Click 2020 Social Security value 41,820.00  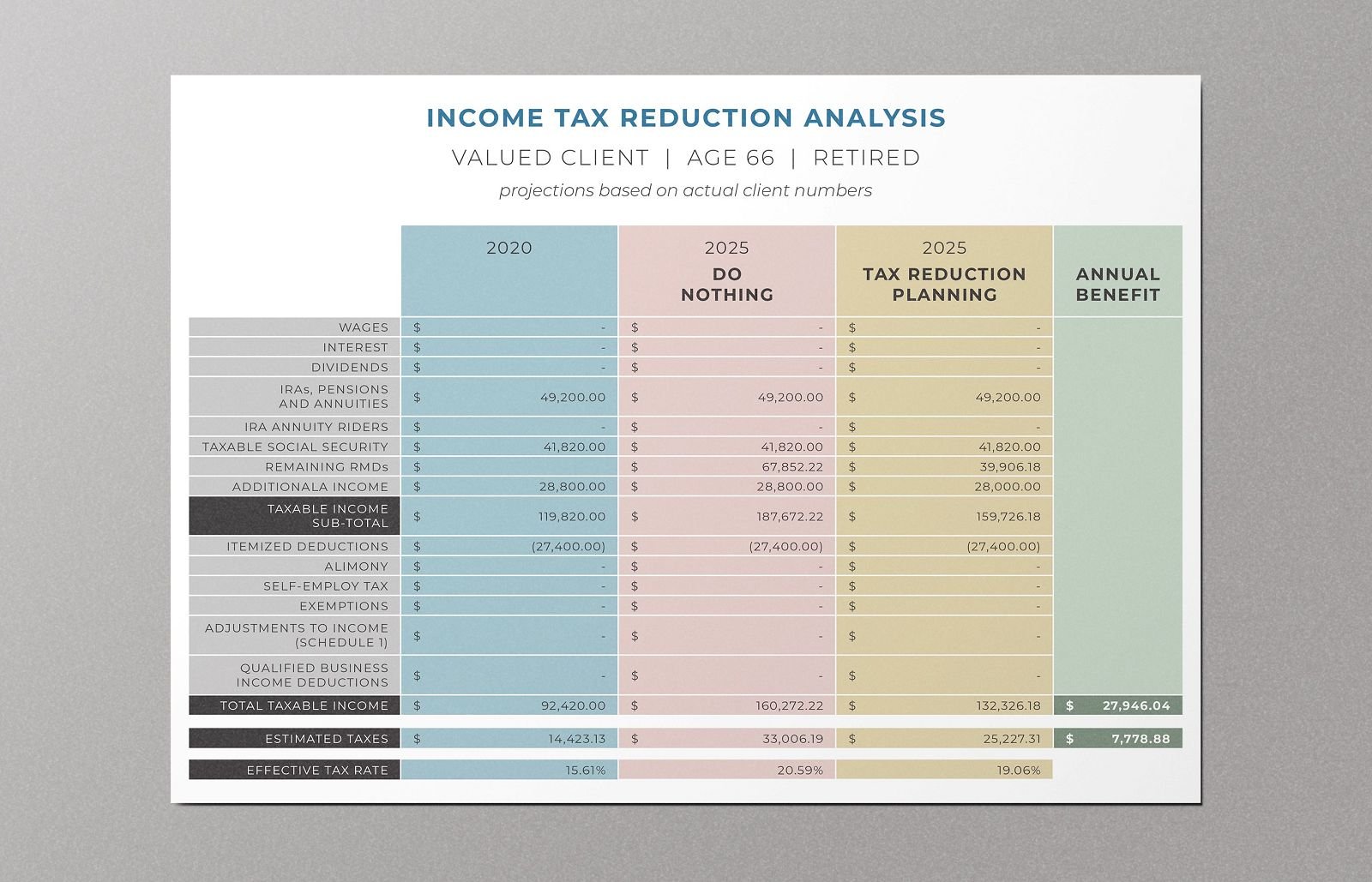[575, 447]
